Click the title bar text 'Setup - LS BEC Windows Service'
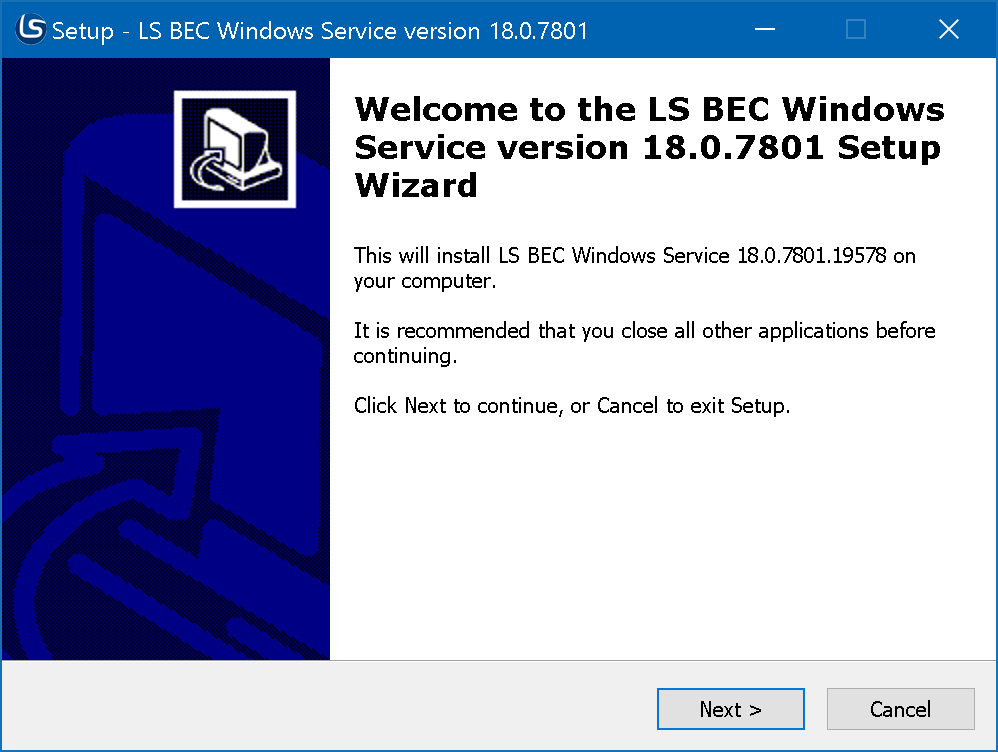The width and height of the screenshot is (998, 752). point(320,31)
